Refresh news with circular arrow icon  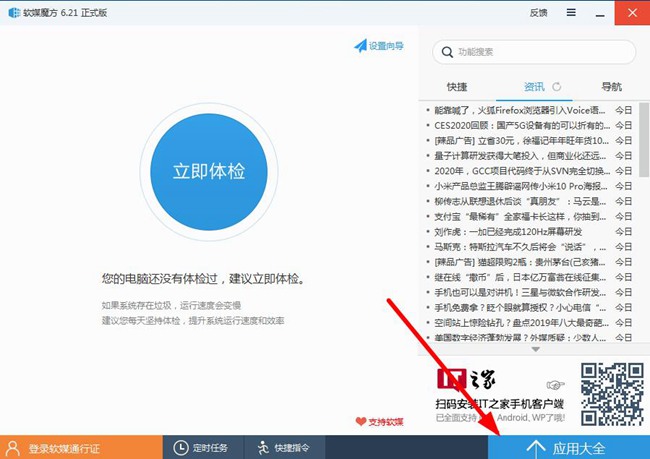tap(557, 87)
